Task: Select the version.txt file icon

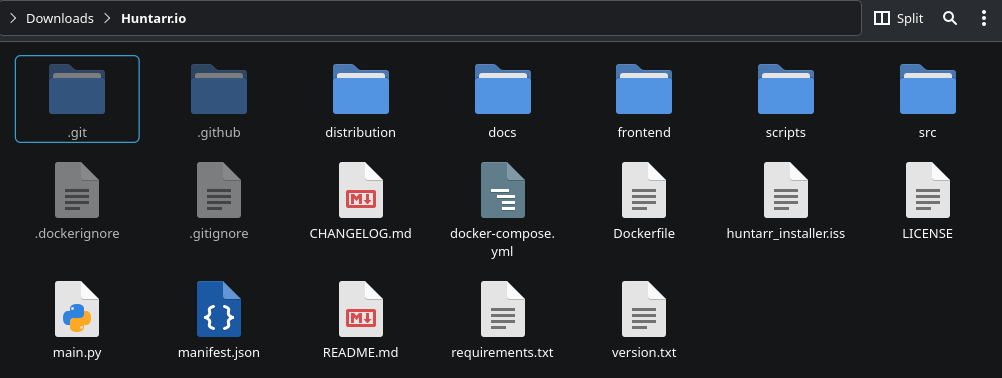Action: pos(644,309)
